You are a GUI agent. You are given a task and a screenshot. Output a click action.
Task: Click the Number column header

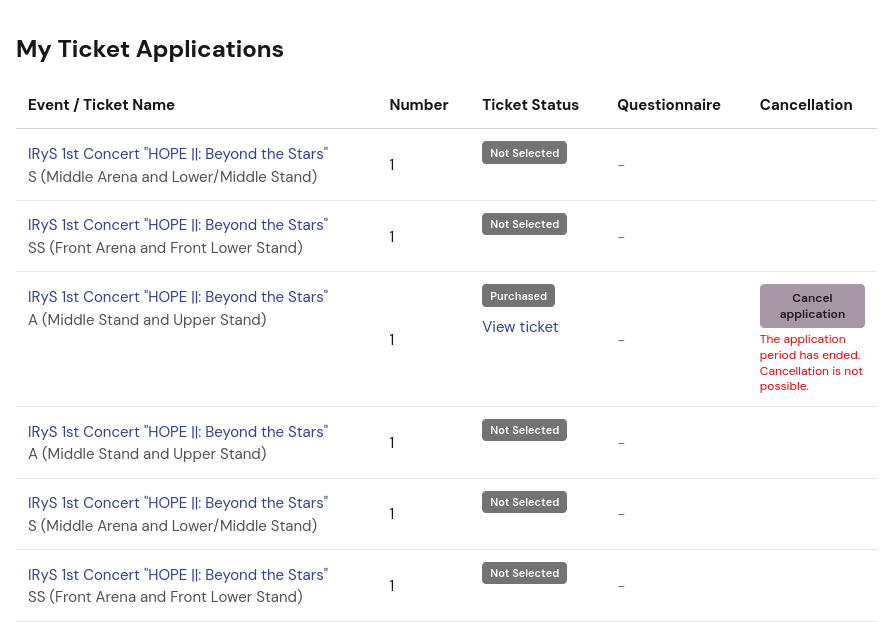419,105
